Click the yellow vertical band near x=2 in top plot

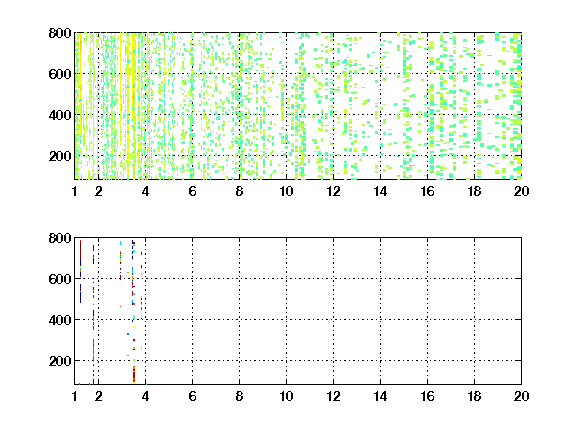click(x=94, y=107)
